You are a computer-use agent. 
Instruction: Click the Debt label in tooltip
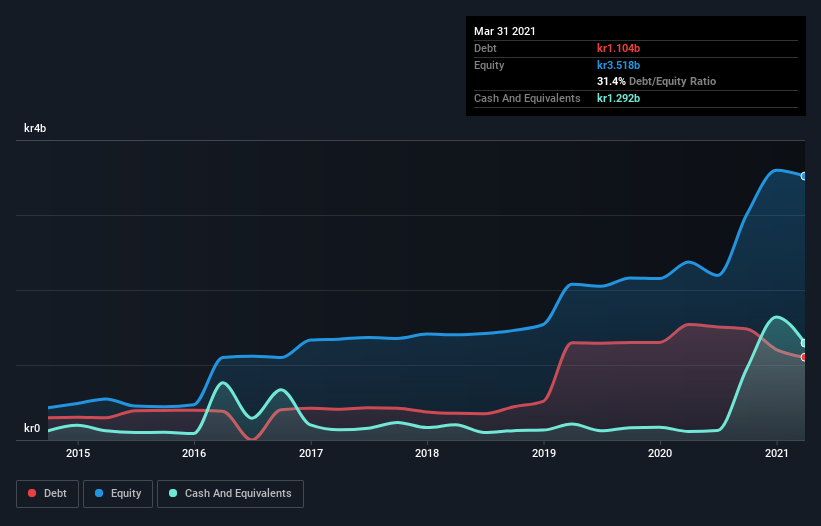click(485, 48)
